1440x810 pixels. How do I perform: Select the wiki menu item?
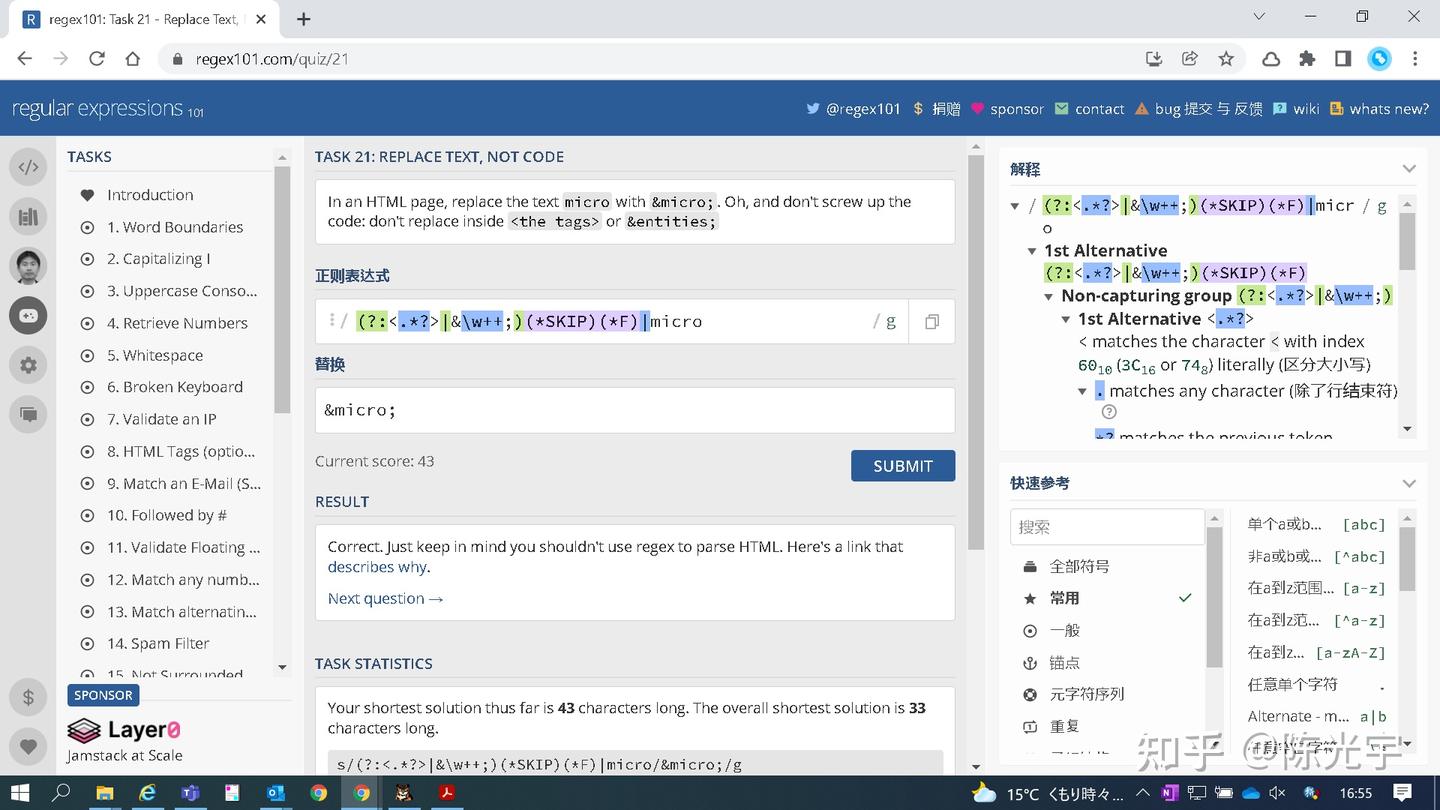point(1306,109)
